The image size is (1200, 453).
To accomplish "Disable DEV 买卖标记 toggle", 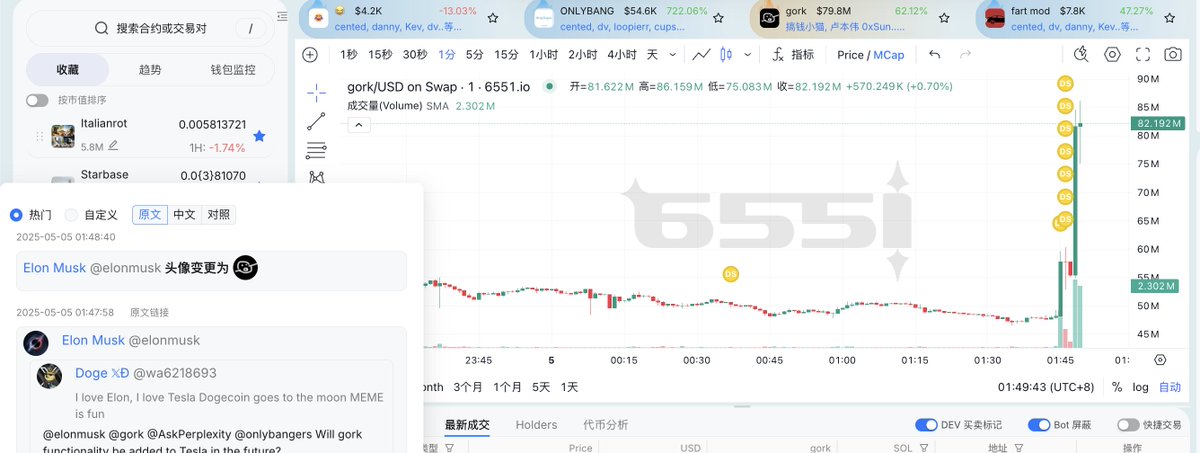I will tap(926, 425).
